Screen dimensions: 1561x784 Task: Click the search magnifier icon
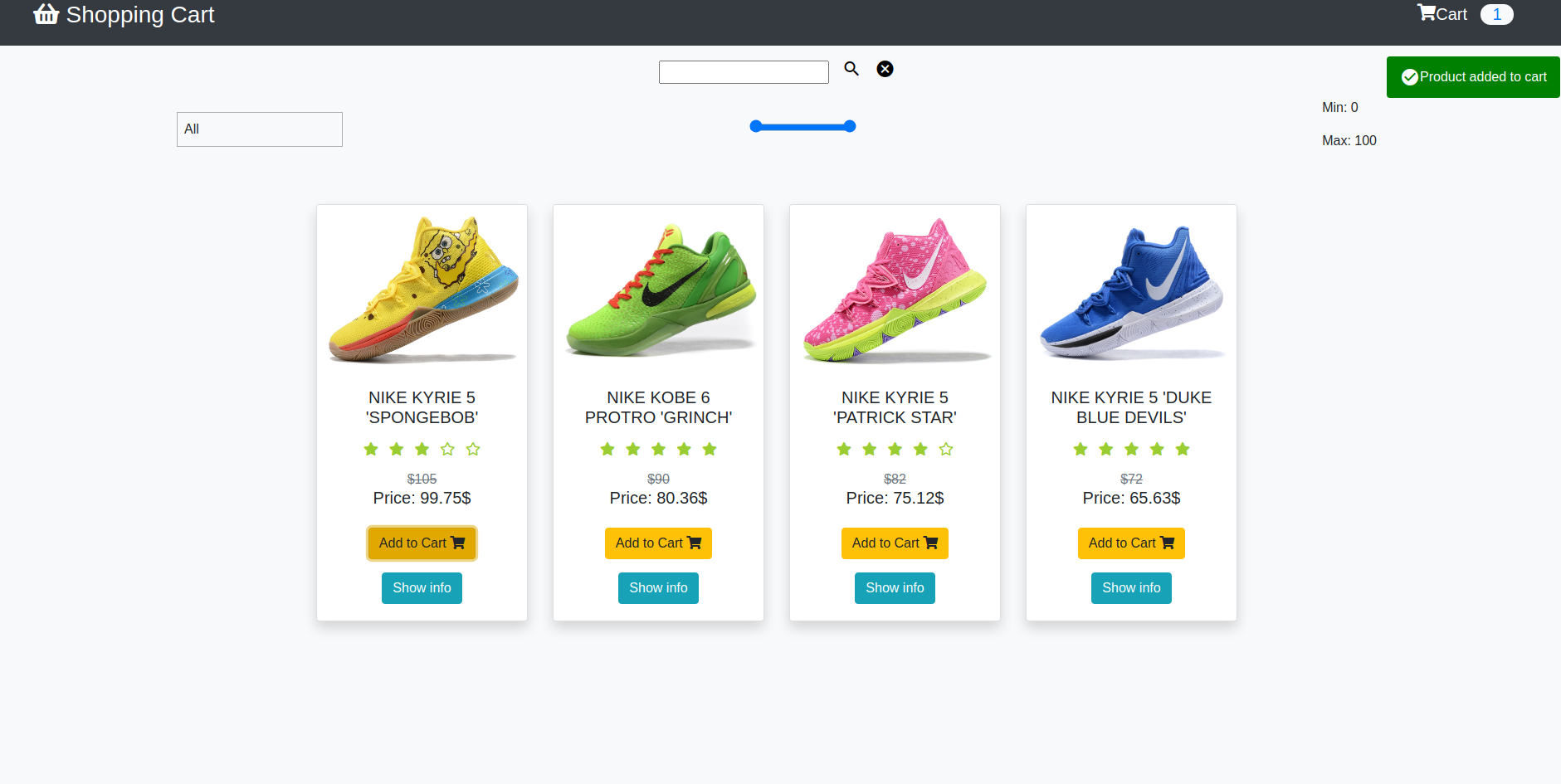coord(851,69)
